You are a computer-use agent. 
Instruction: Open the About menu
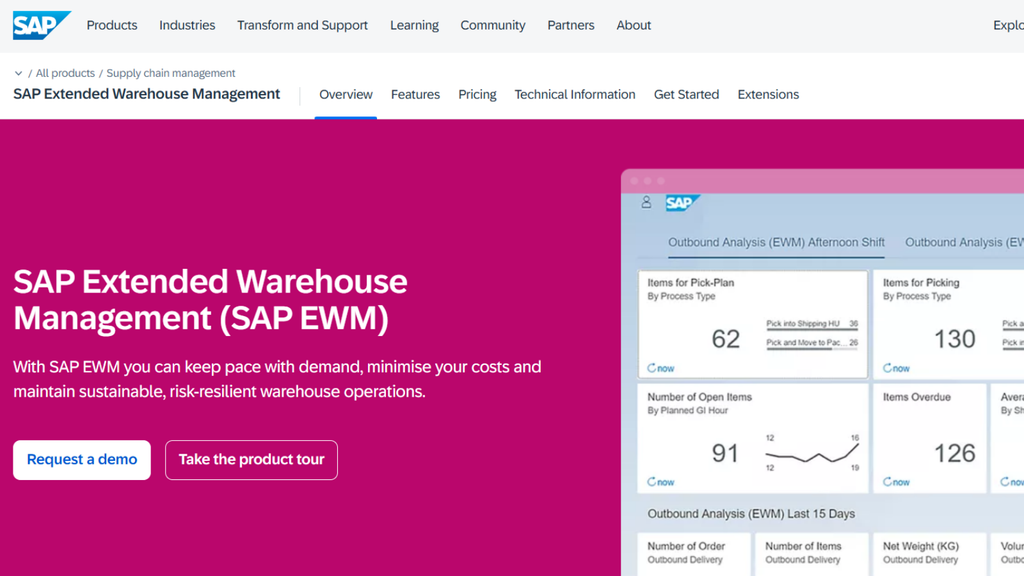point(633,25)
